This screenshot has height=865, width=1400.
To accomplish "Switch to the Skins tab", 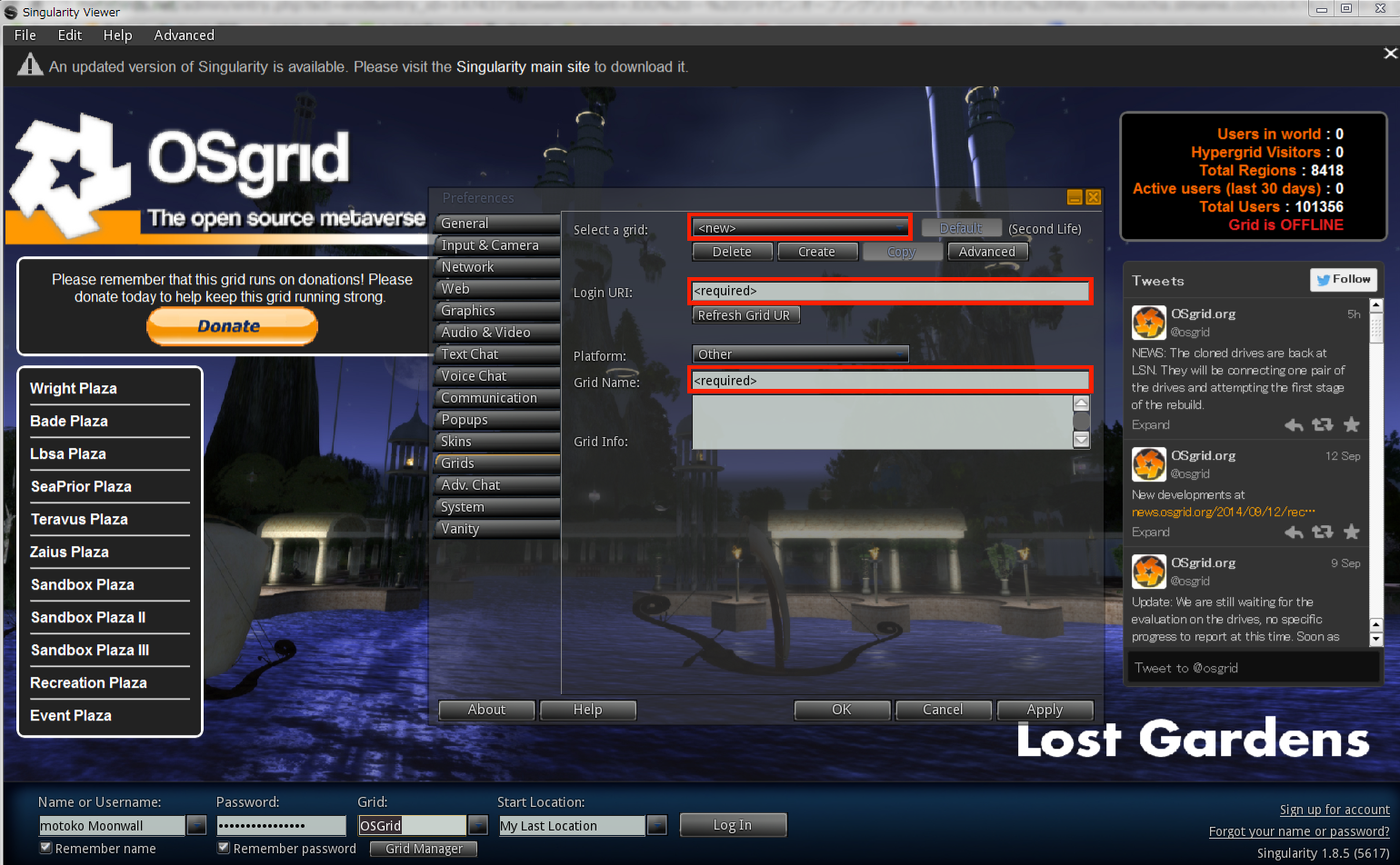I will tap(497, 442).
